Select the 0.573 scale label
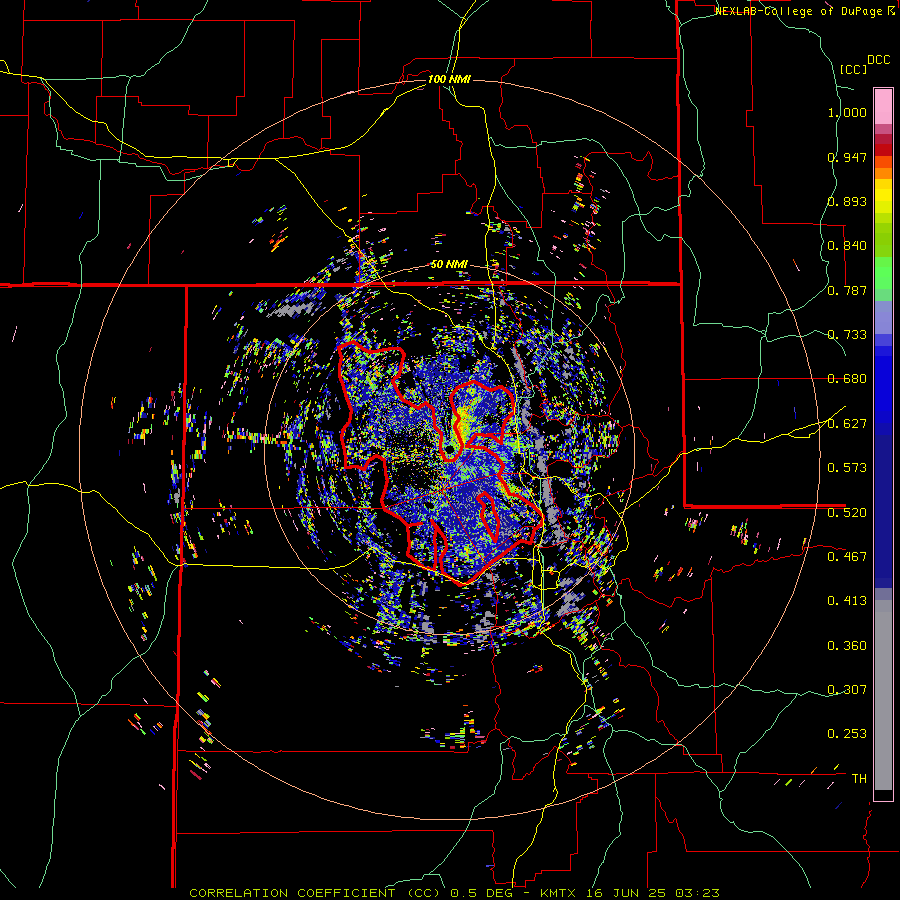The image size is (900, 900). (x=847, y=468)
